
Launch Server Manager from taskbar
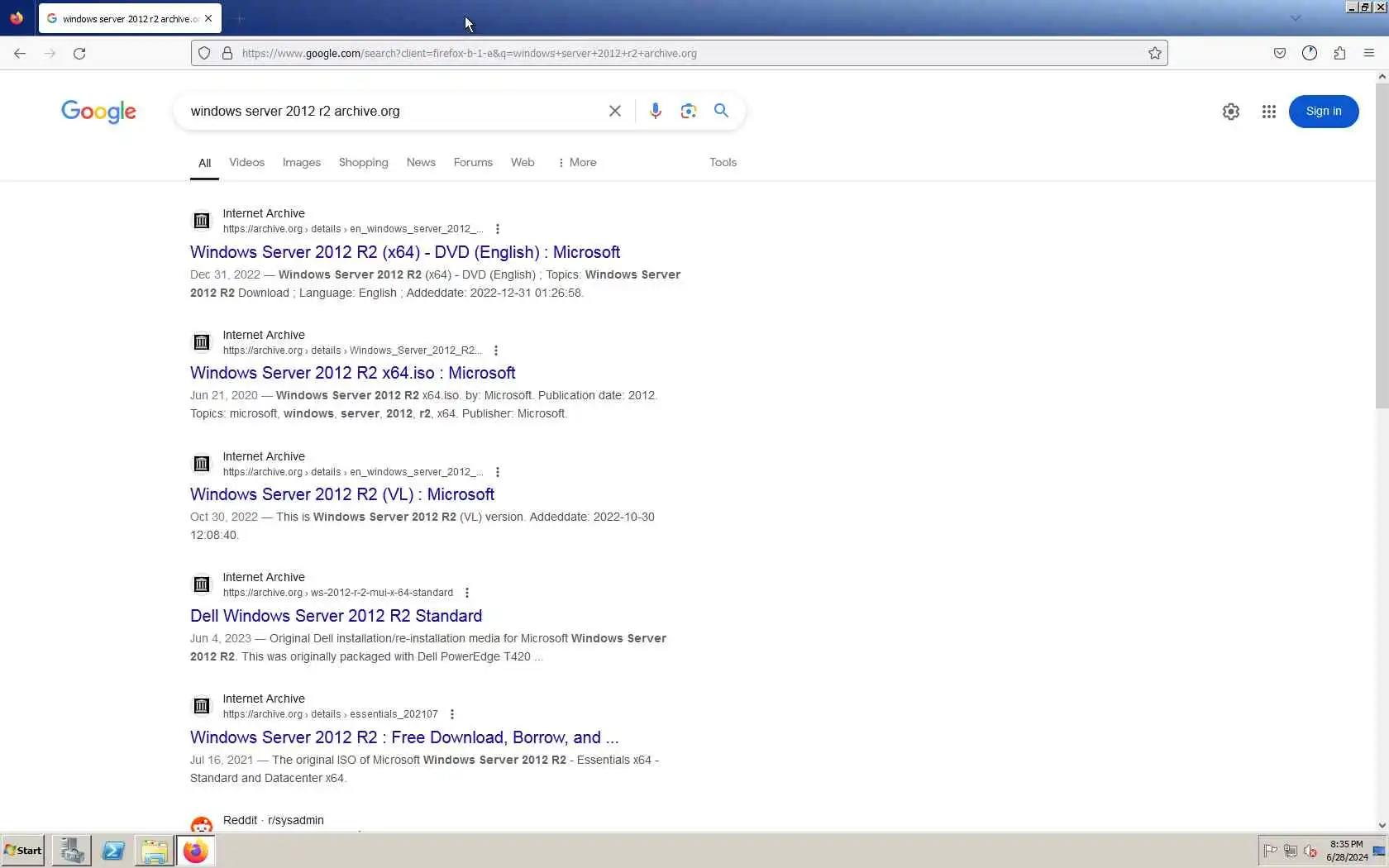(72, 851)
